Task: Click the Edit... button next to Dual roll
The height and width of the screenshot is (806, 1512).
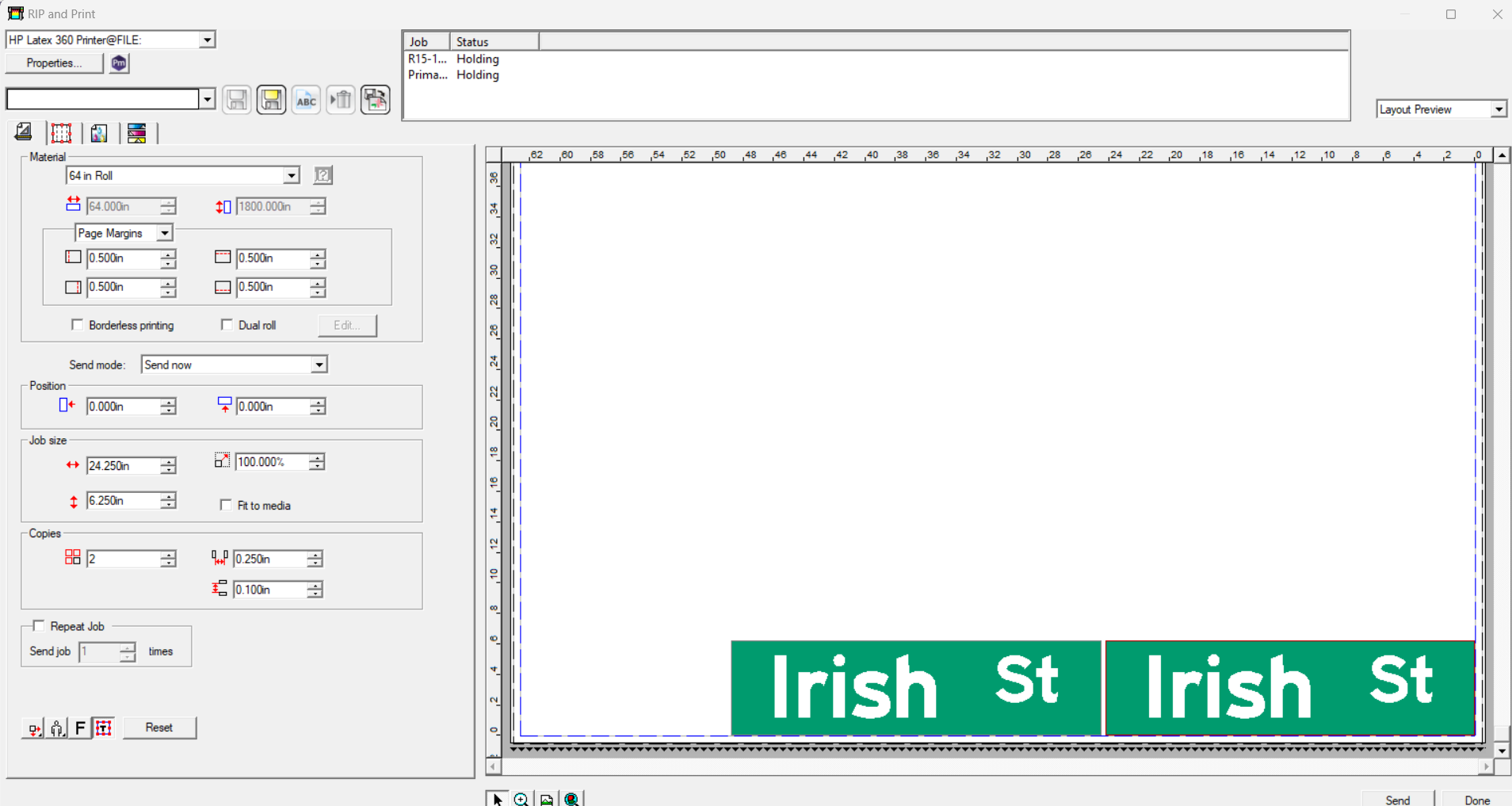Action: [x=348, y=326]
